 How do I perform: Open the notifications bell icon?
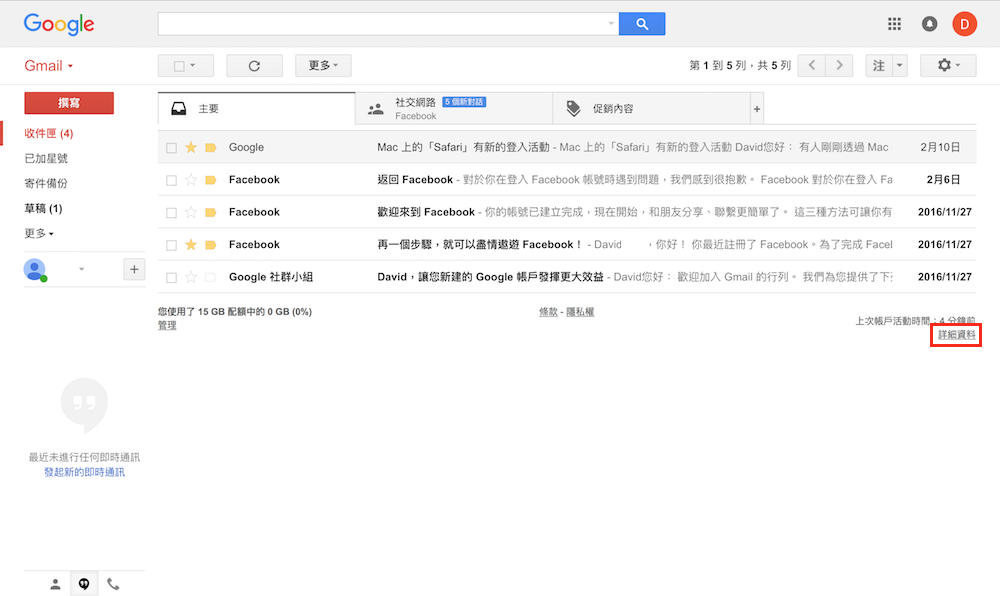(929, 24)
